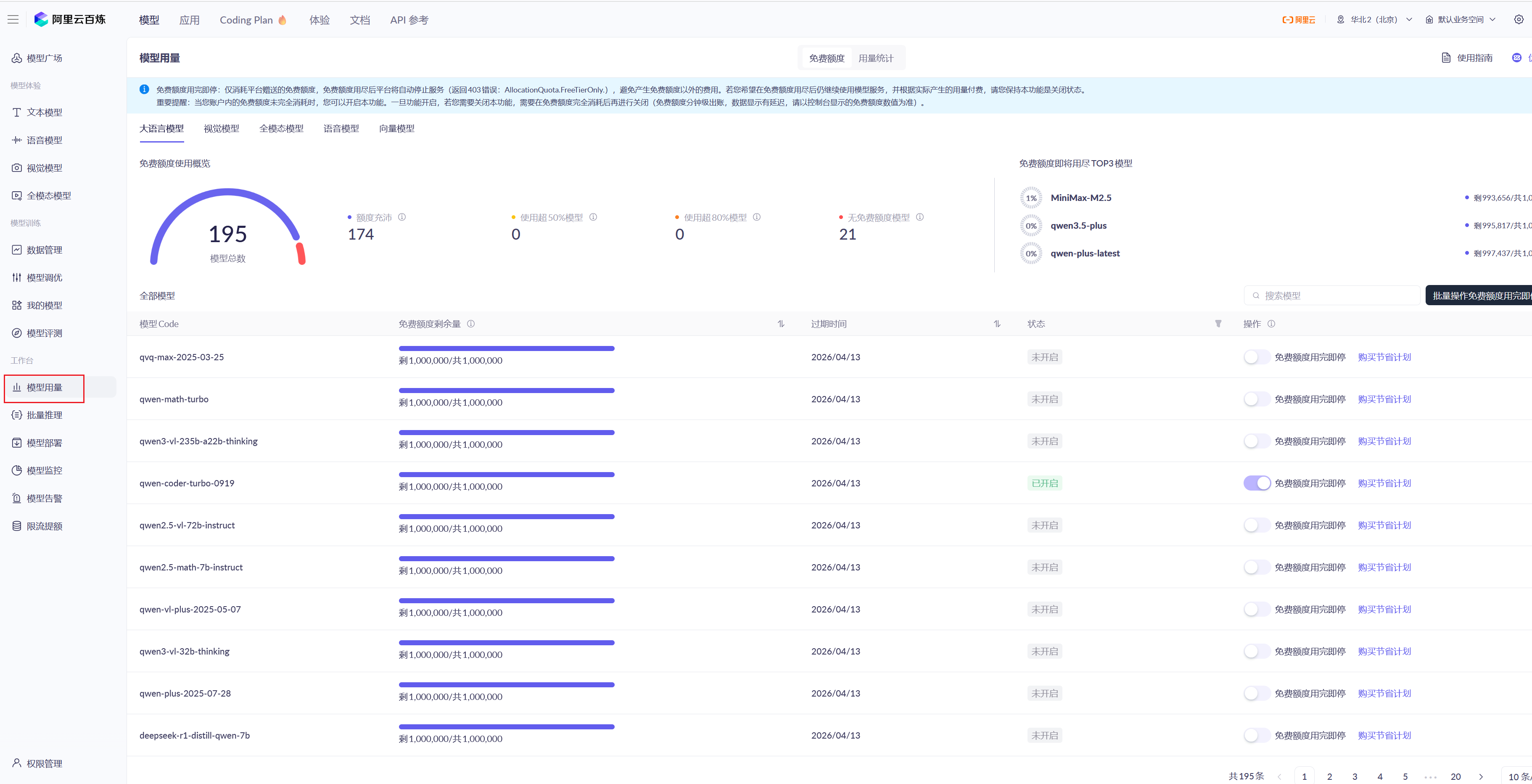Disable toggle for qwen-coder-turbo-0919
Image resolution: width=1532 pixels, height=784 pixels.
click(1257, 483)
